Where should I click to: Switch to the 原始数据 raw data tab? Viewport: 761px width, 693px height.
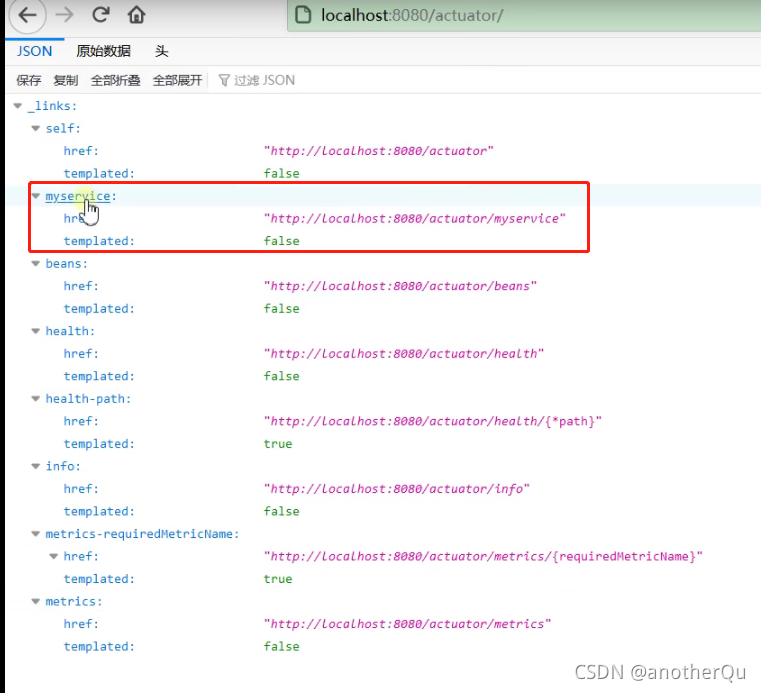pos(103,51)
